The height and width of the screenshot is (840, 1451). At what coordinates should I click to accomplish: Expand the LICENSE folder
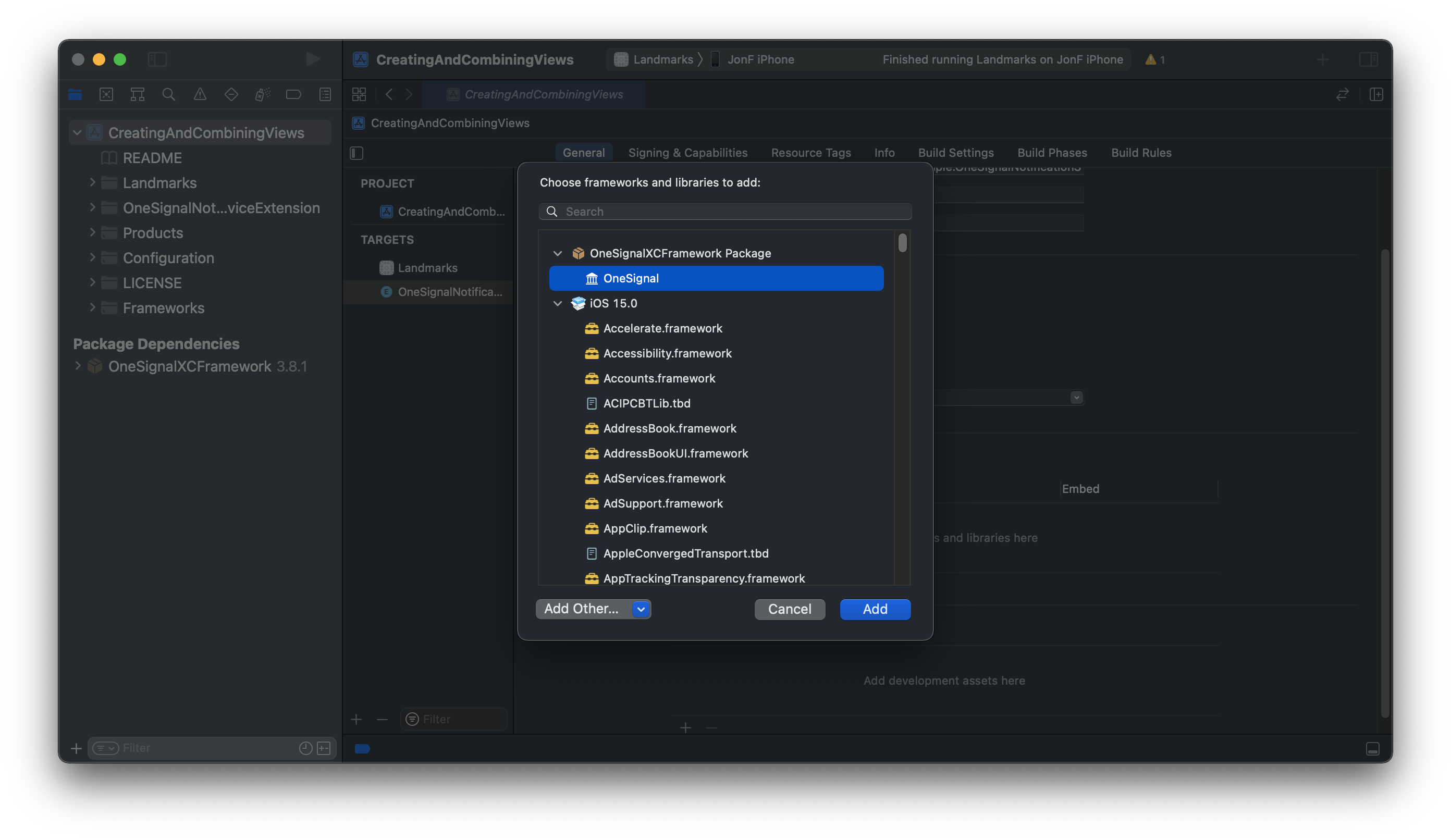92,282
